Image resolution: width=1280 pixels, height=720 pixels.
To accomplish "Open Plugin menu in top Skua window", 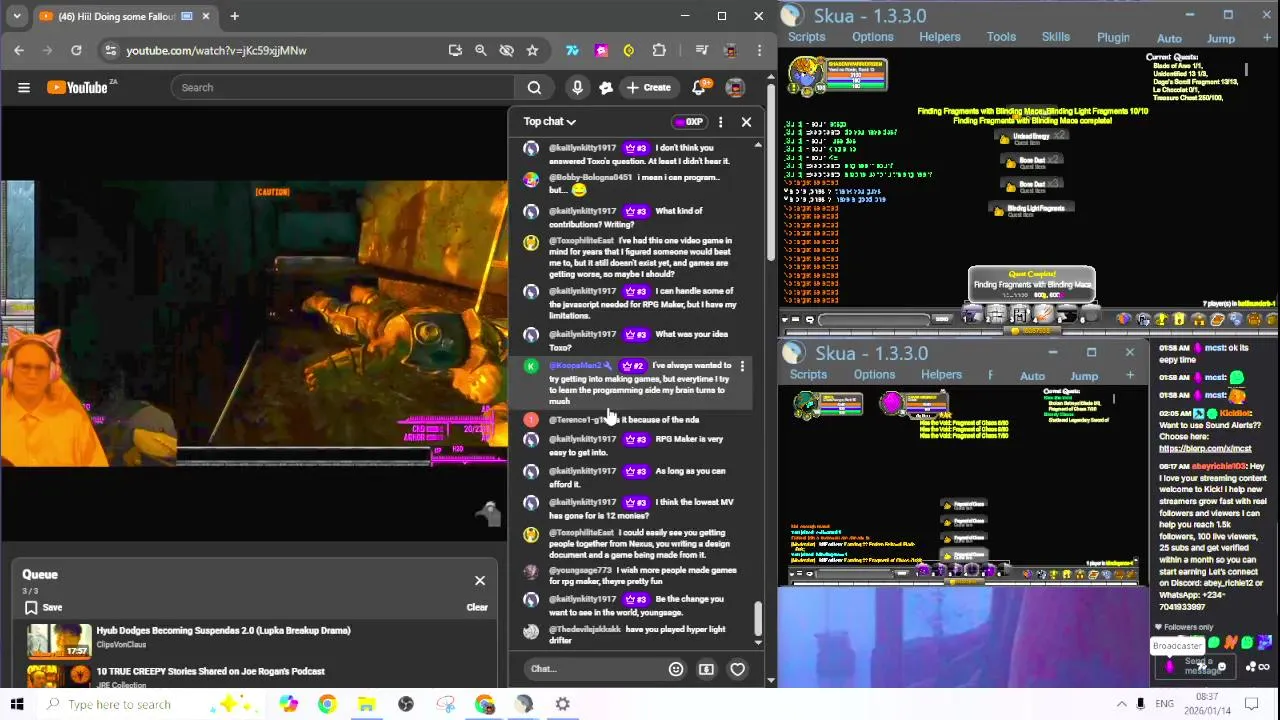I will coord(1113,38).
